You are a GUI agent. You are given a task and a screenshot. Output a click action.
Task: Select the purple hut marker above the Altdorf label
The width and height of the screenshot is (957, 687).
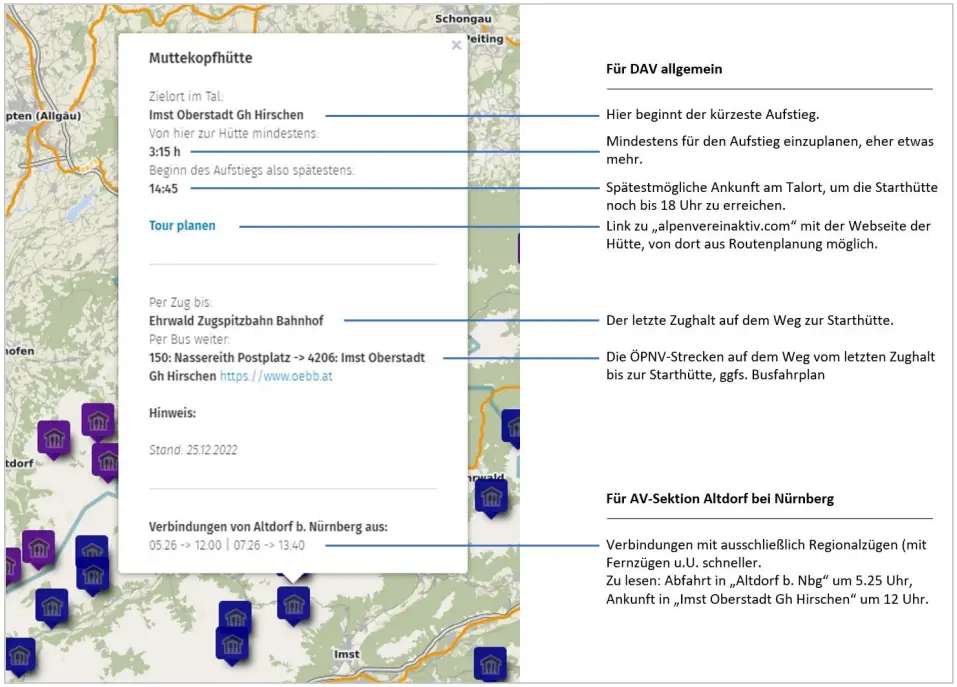[54, 438]
